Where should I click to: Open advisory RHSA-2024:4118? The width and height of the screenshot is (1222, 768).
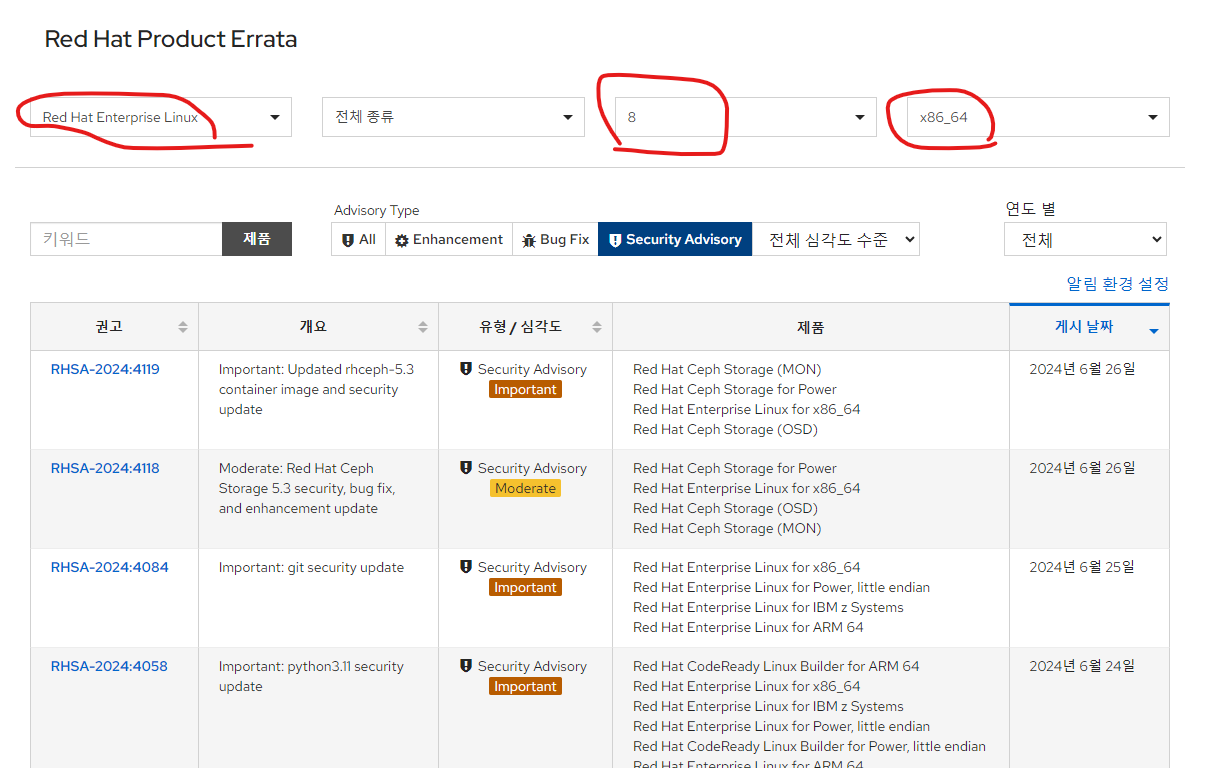[105, 468]
